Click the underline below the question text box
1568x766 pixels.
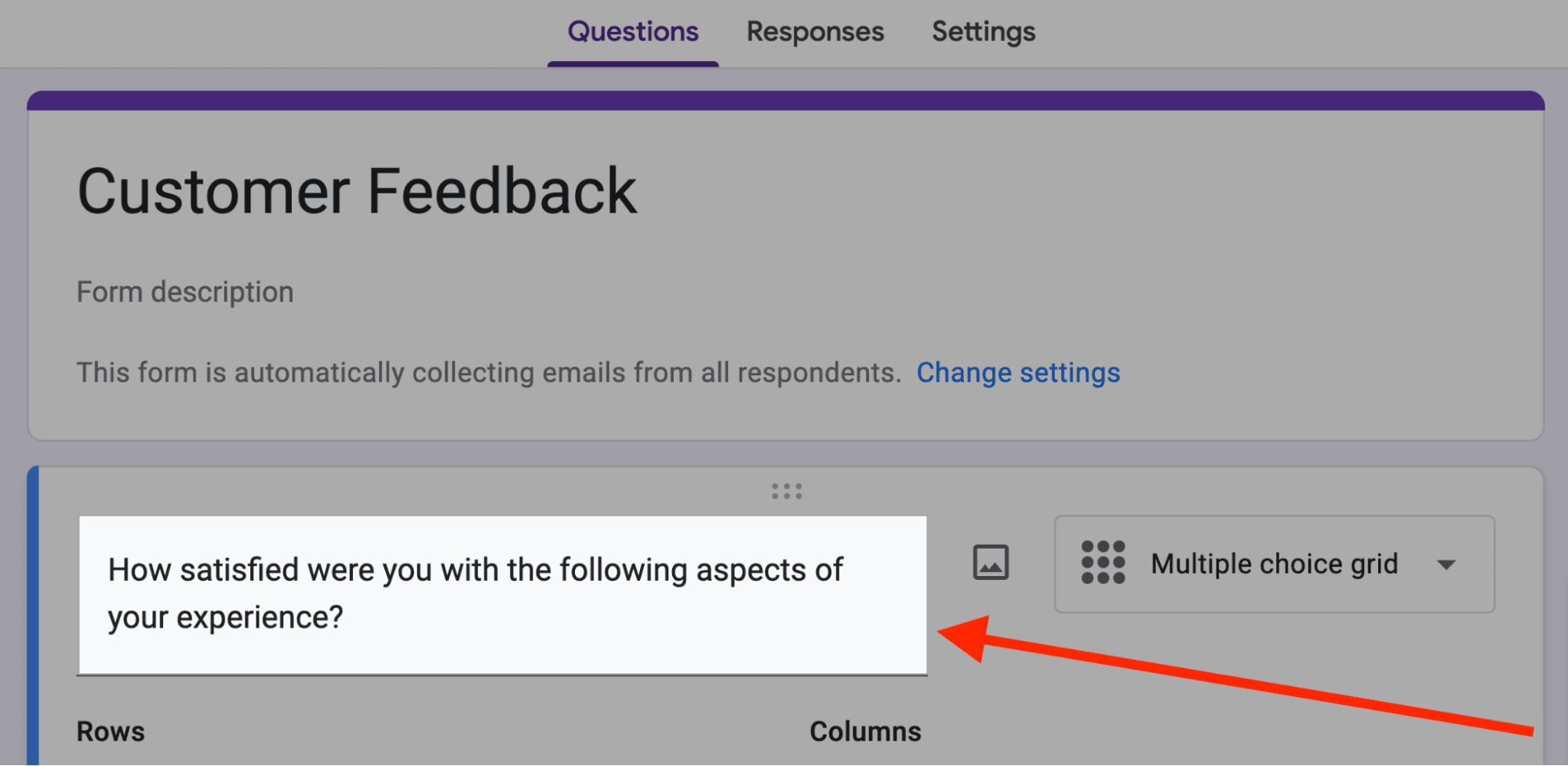pyautogui.click(x=502, y=674)
